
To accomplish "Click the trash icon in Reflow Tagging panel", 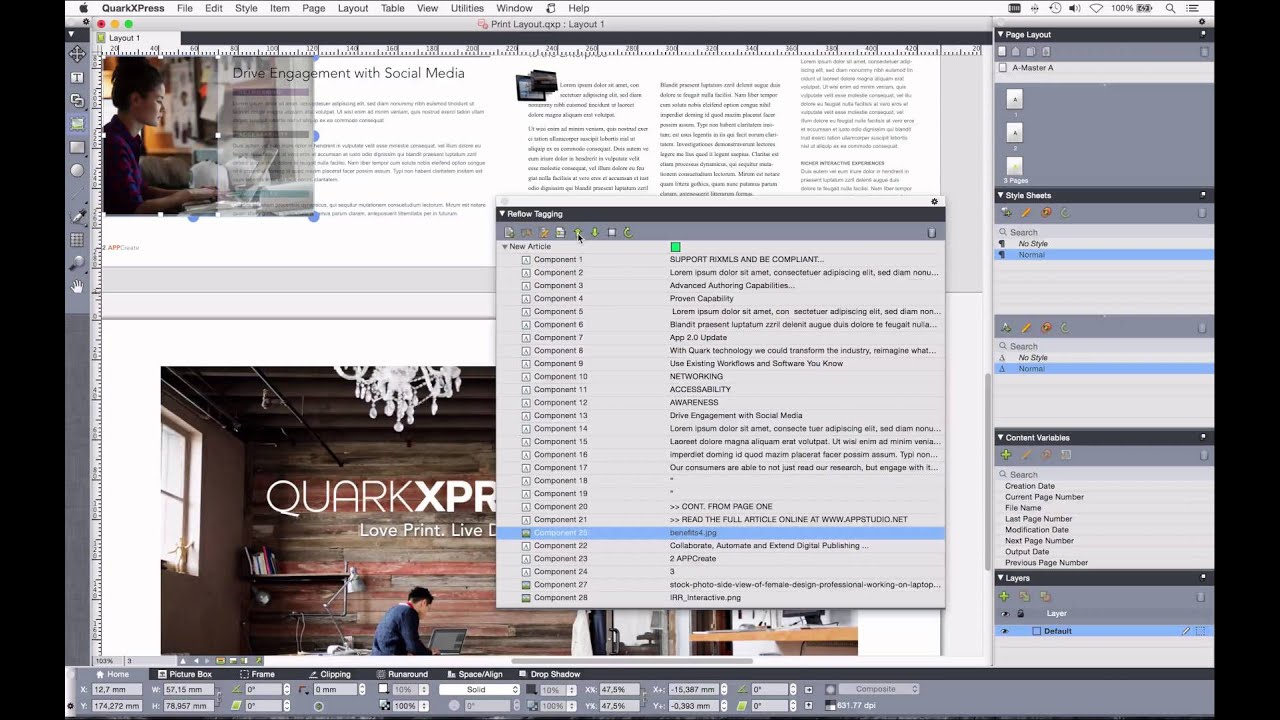I will coord(931,233).
